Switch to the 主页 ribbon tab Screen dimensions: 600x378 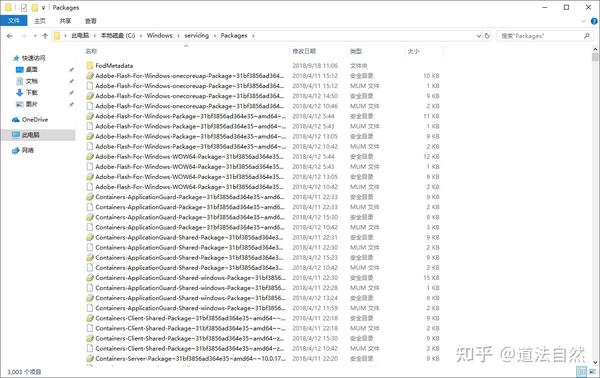[x=39, y=21]
